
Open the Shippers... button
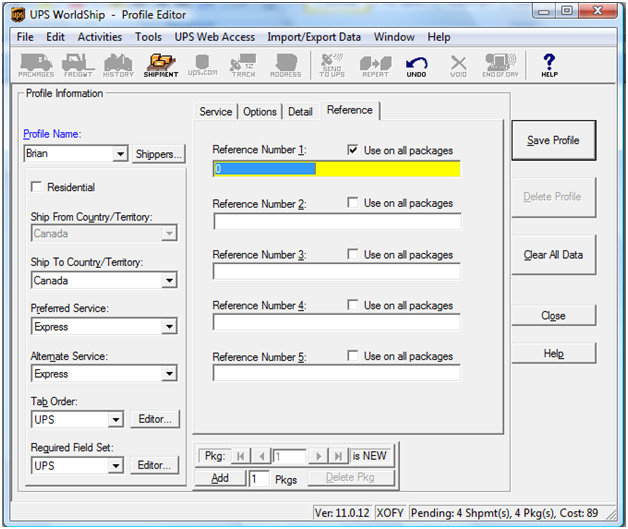(159, 154)
